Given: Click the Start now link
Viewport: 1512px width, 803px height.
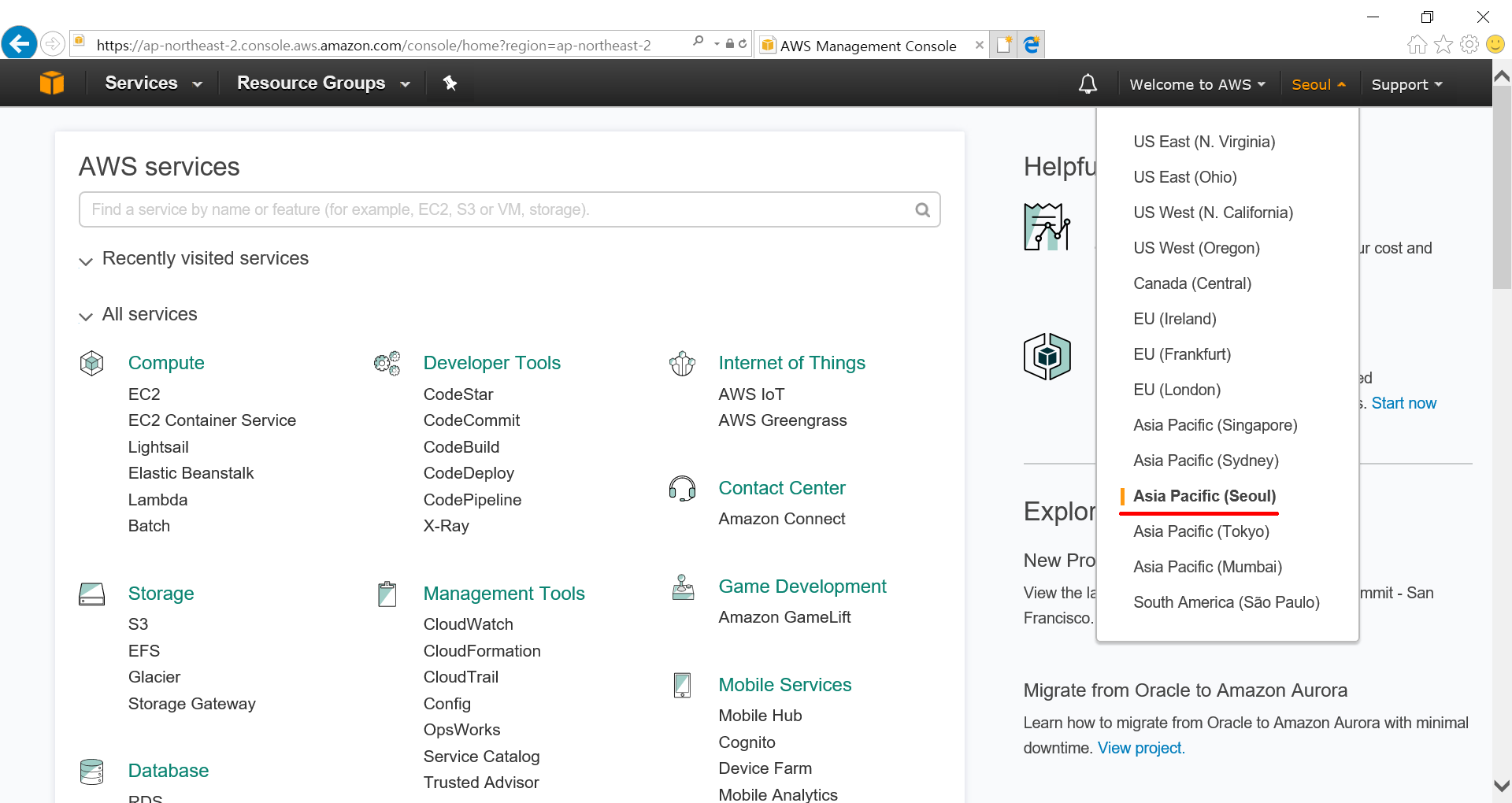Looking at the screenshot, I should pos(1403,403).
